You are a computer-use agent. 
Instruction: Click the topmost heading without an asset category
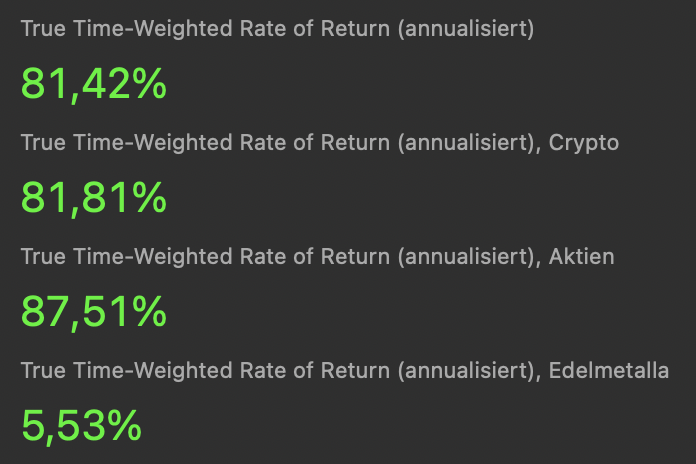coord(277,29)
